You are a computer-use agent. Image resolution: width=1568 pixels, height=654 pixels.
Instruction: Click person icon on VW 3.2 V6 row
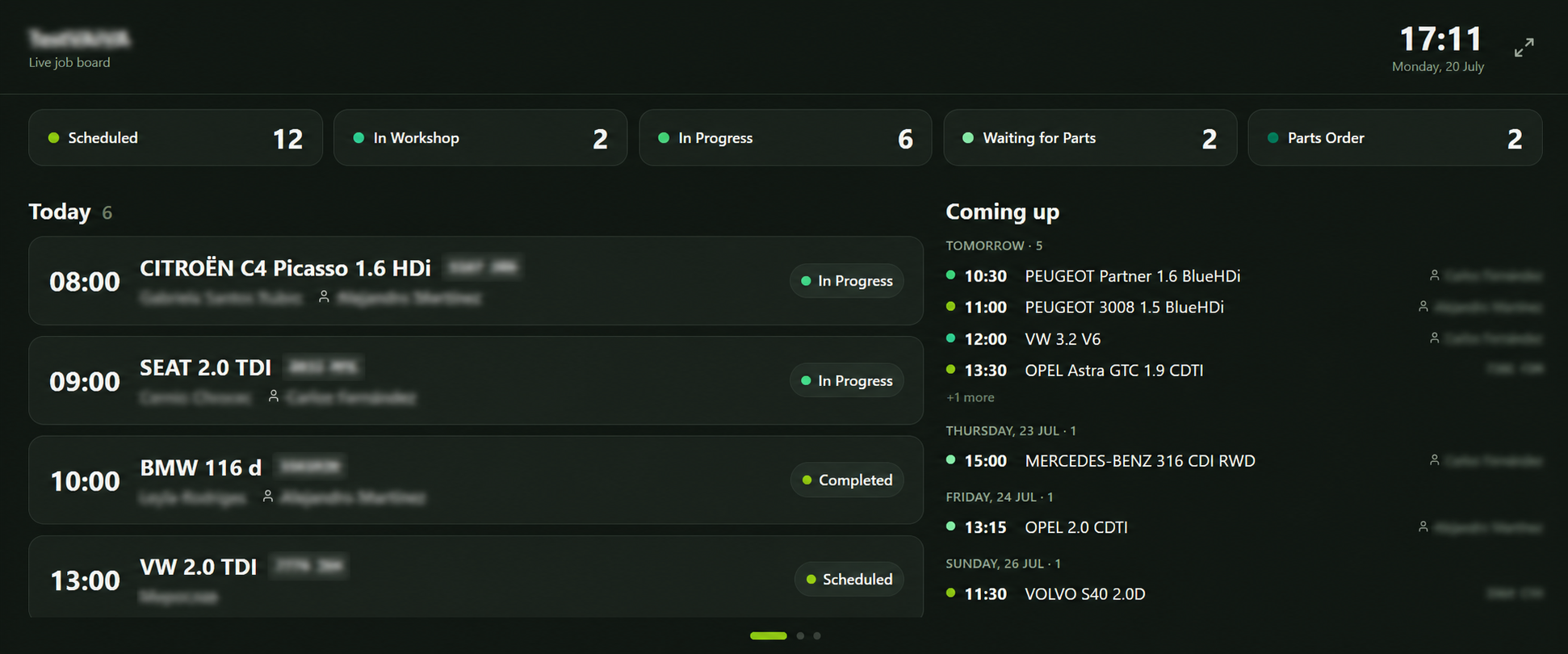coord(1435,338)
